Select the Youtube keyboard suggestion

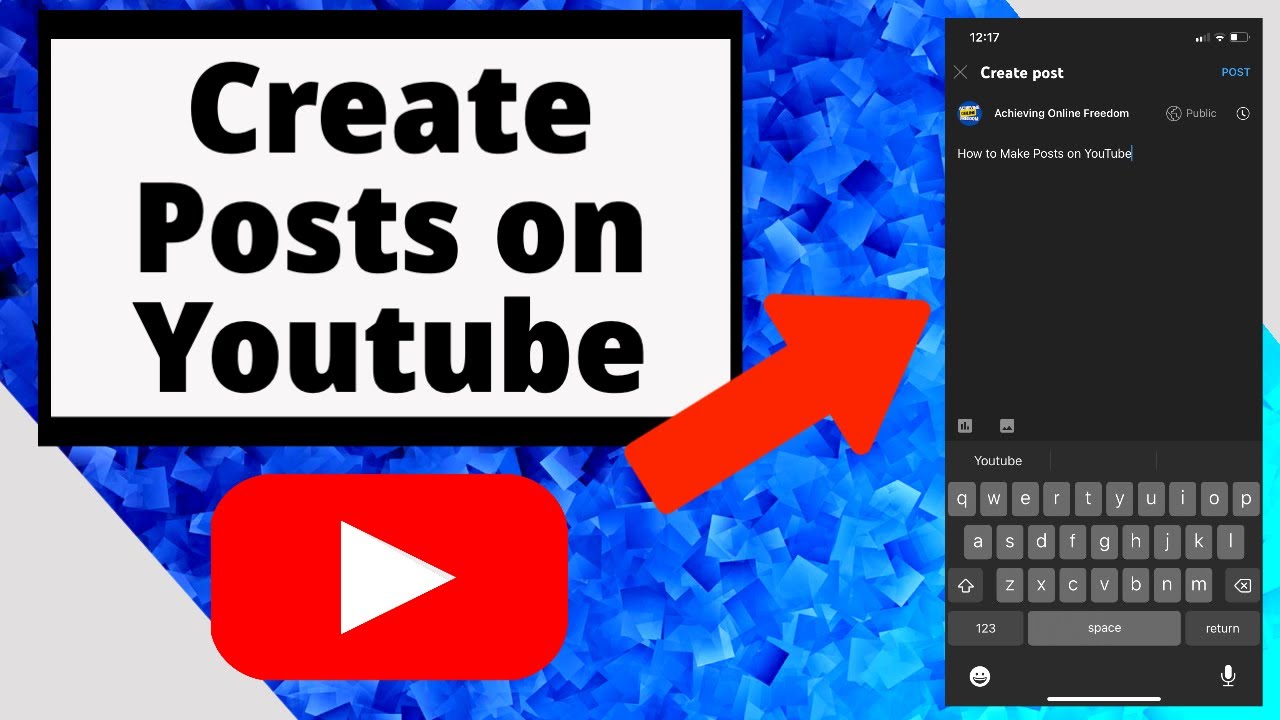(x=998, y=461)
